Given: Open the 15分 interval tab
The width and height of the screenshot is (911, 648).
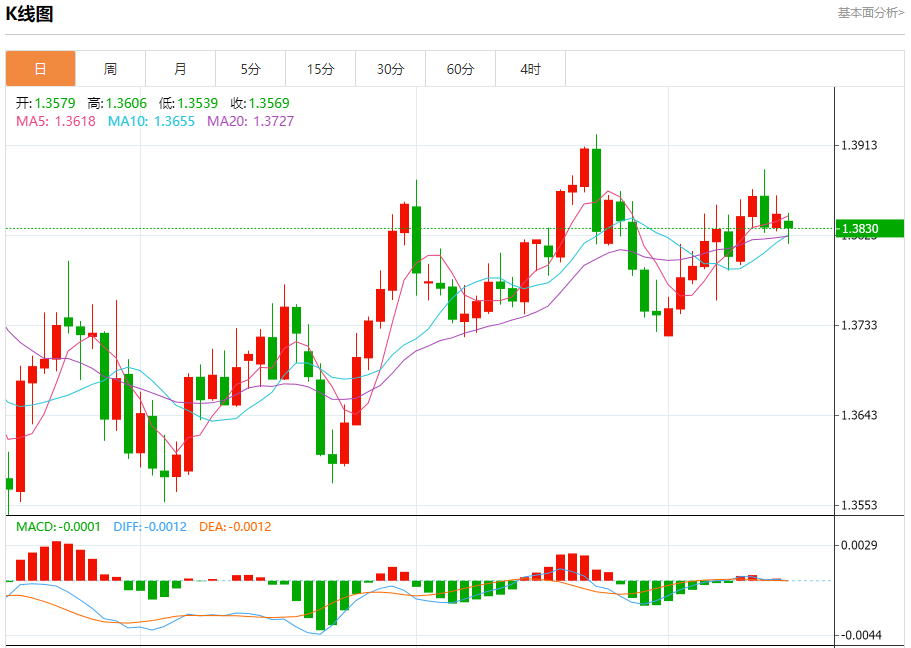Looking at the screenshot, I should click(x=321, y=69).
